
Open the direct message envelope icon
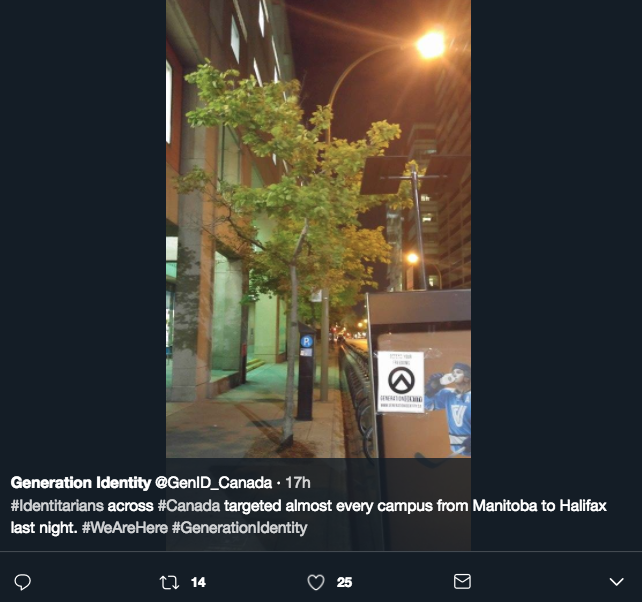tap(462, 582)
